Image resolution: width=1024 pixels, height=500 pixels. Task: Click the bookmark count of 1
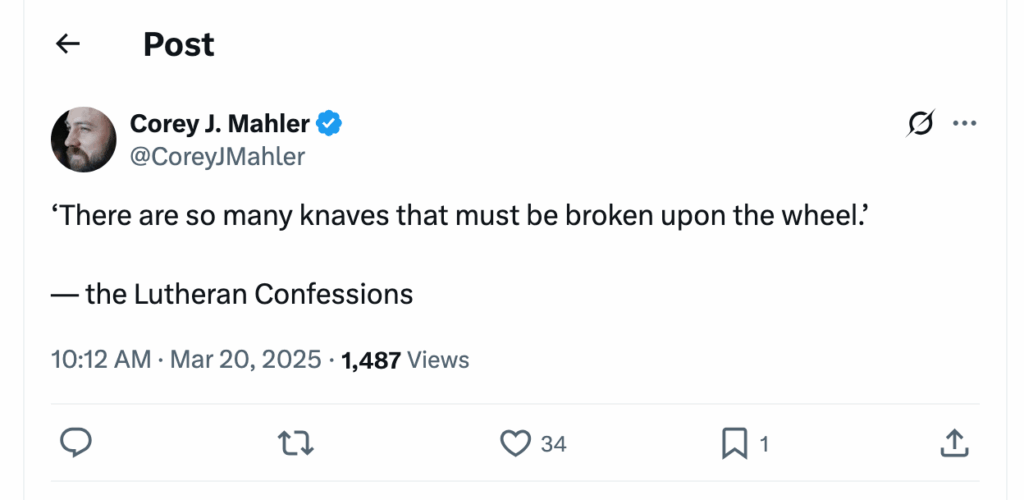click(x=764, y=443)
